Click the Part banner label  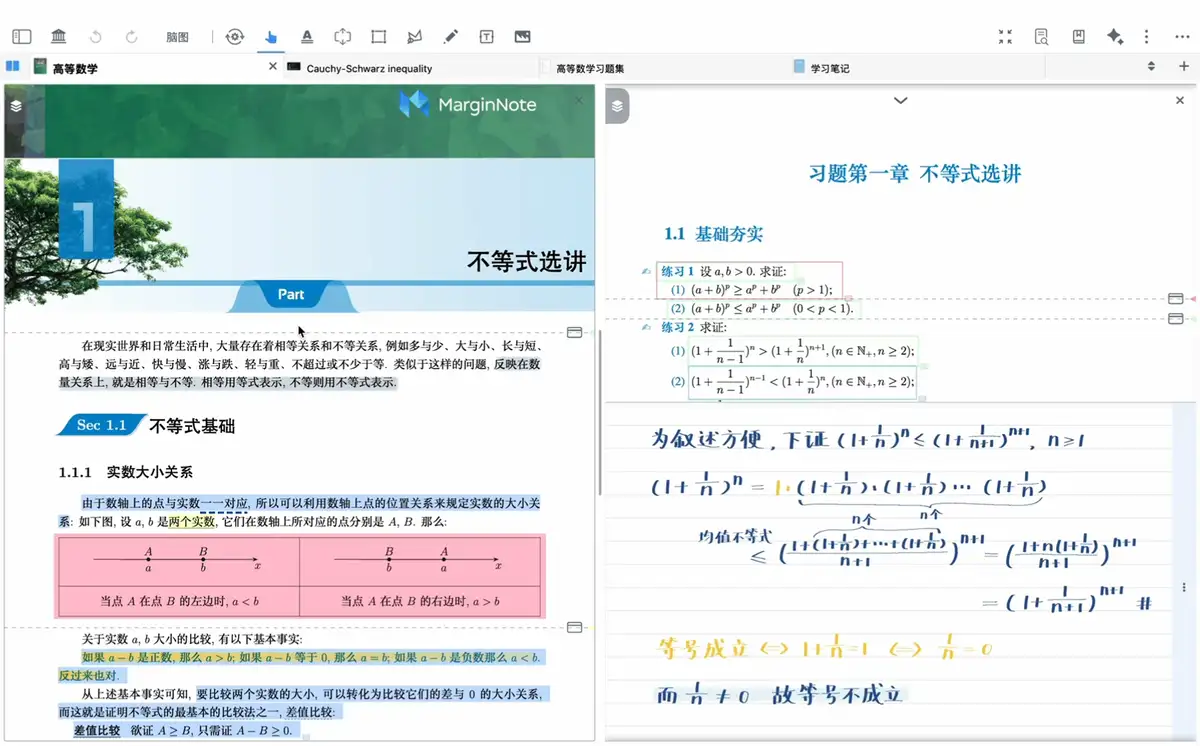(x=291, y=294)
